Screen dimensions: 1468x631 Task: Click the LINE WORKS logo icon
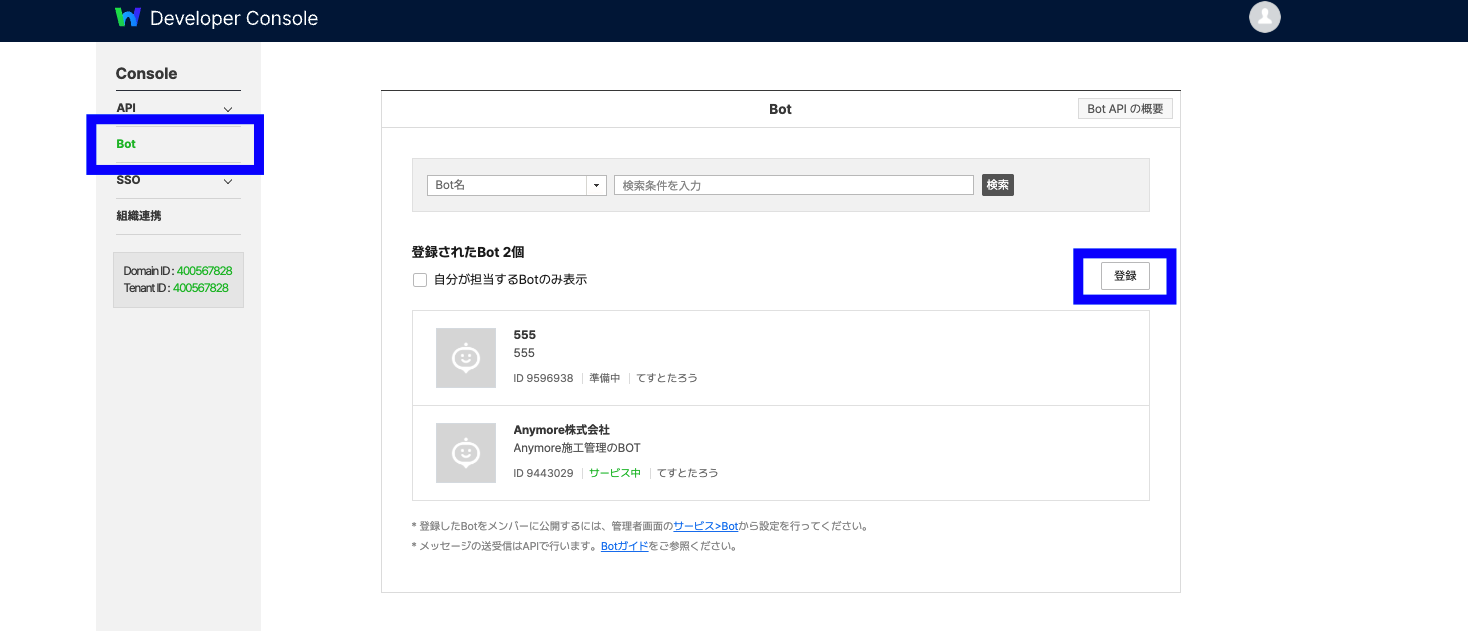click(x=128, y=17)
